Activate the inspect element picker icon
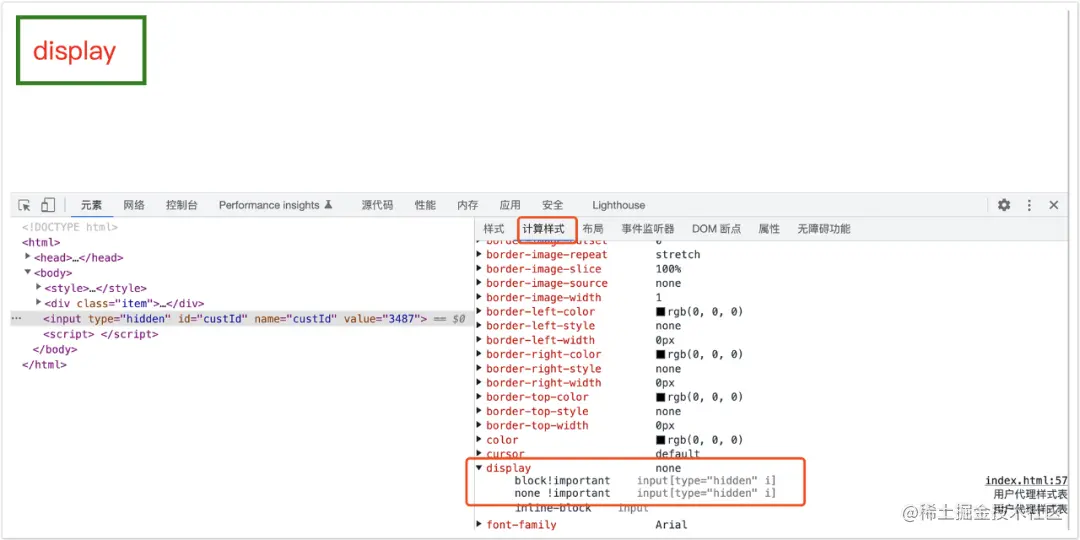 coord(25,205)
